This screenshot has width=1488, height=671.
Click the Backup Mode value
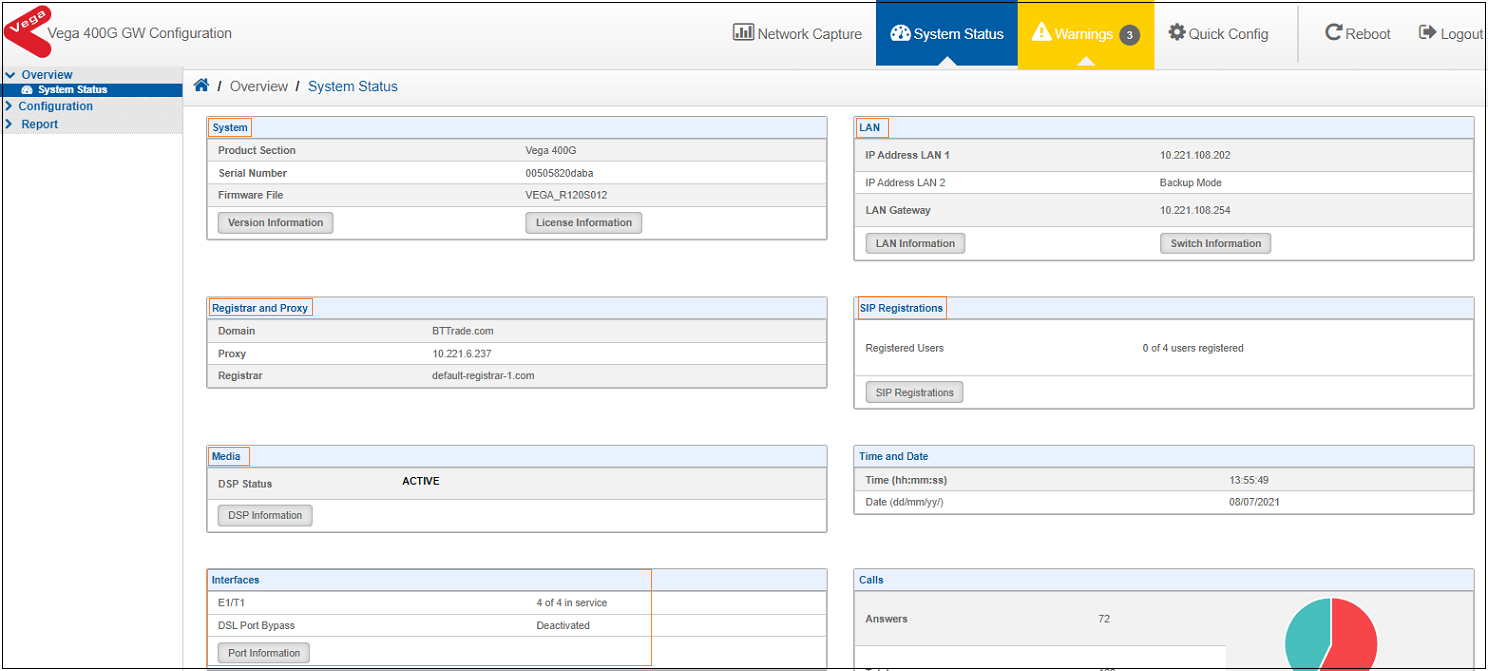[x=1191, y=183]
